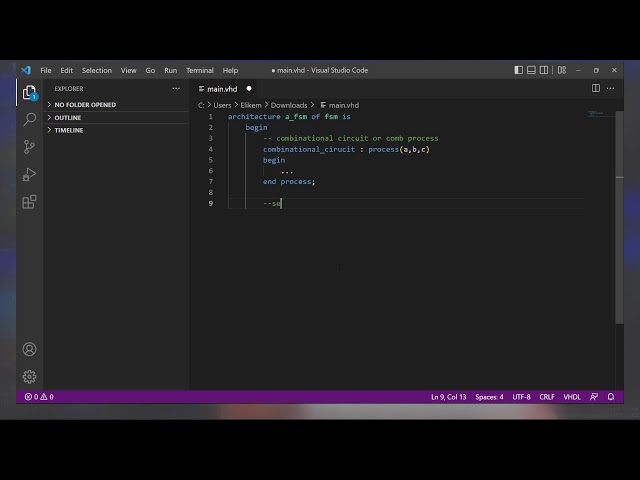This screenshot has height=480, width=640.
Task: Open the Selection menu
Action: (x=97, y=70)
